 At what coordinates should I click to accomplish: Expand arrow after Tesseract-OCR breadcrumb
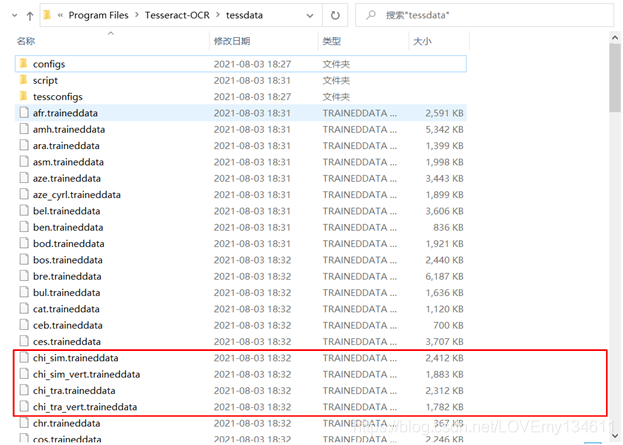pyautogui.click(x=218, y=15)
